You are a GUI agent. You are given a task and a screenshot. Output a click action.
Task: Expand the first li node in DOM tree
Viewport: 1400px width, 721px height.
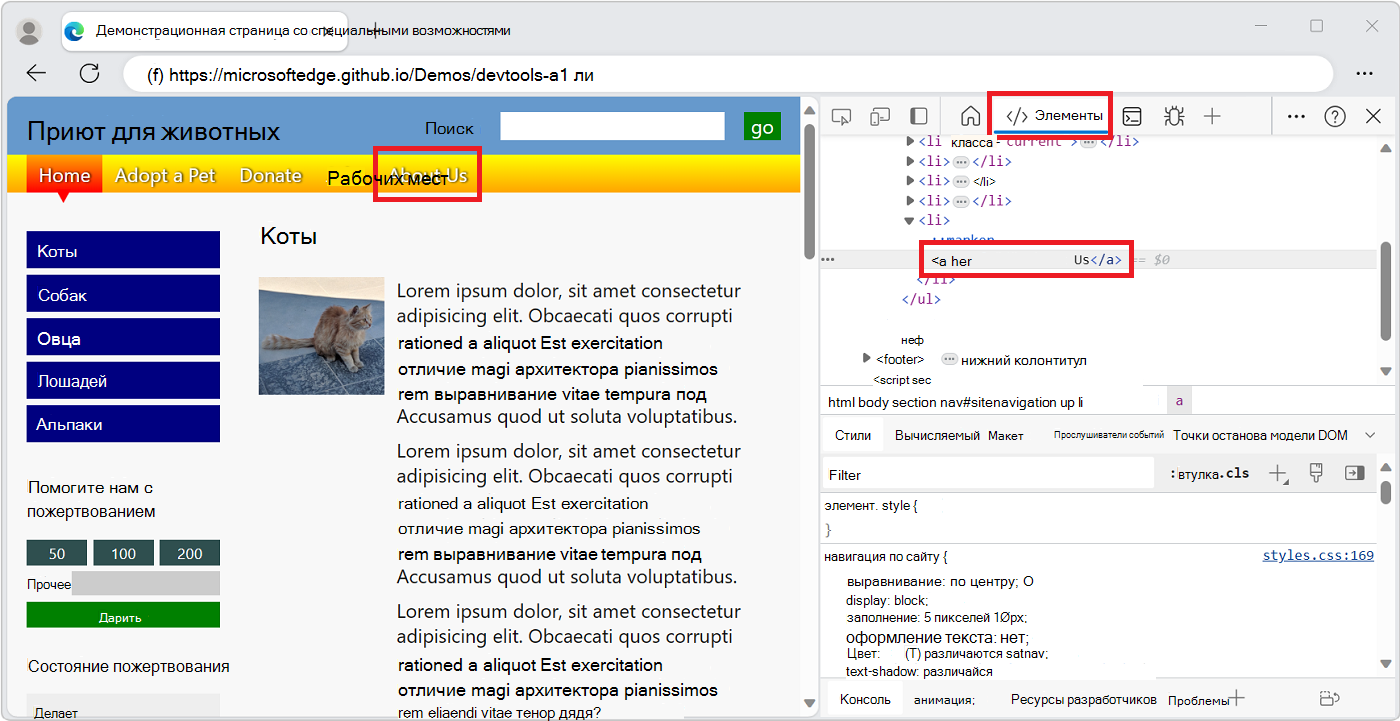point(908,141)
